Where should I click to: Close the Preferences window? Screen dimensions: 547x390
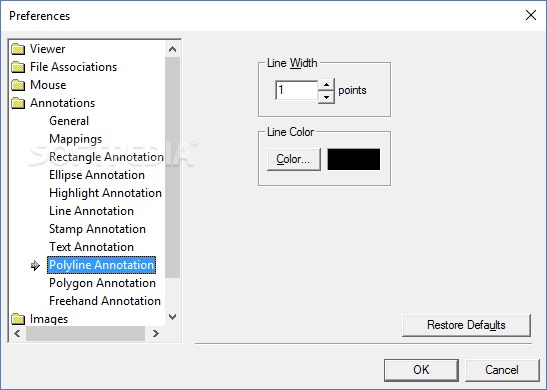coord(531,15)
